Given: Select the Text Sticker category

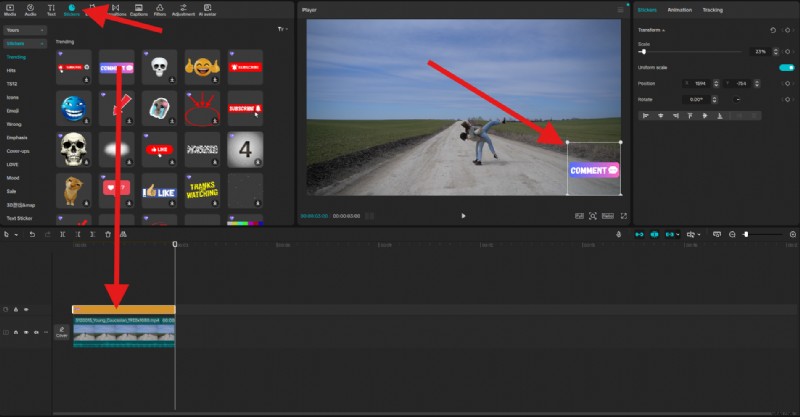Looking at the screenshot, I should (19, 218).
